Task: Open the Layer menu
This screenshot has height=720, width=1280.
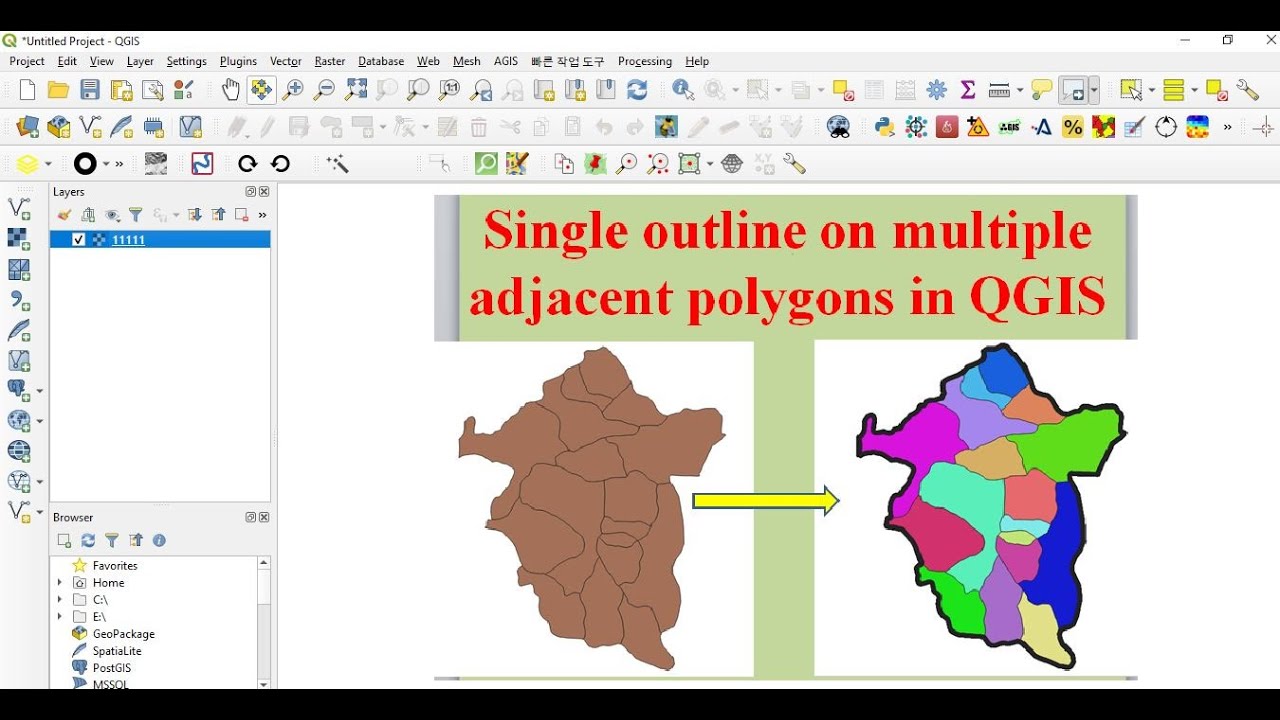Action: [140, 61]
